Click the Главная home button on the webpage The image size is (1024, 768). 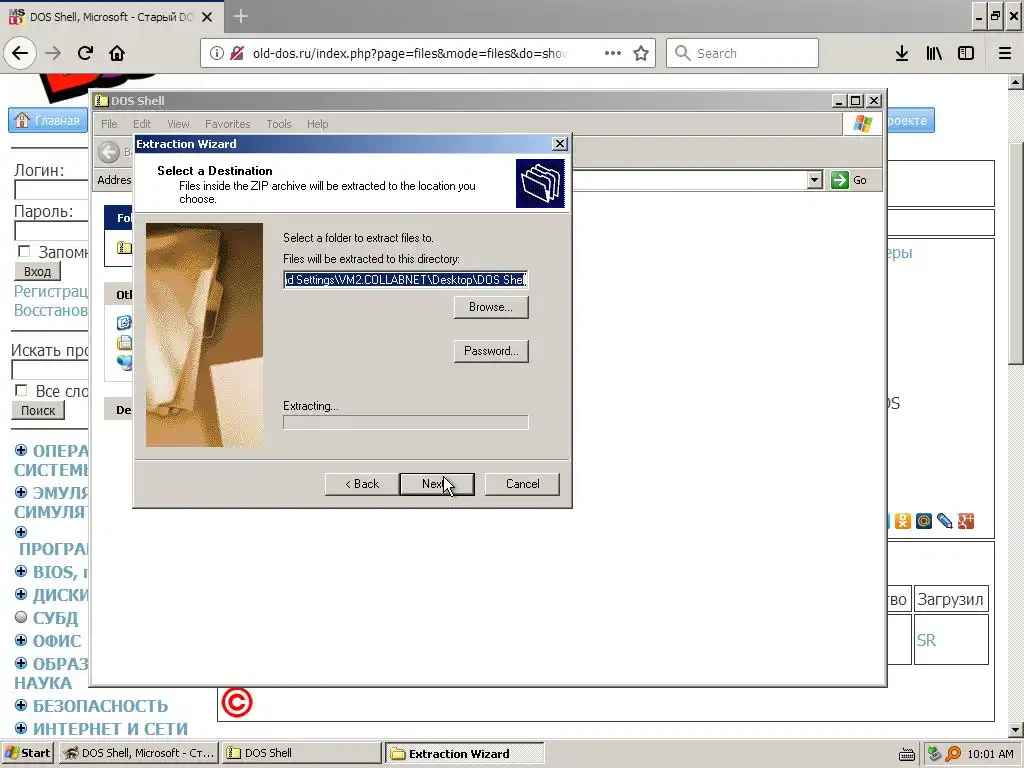48,120
